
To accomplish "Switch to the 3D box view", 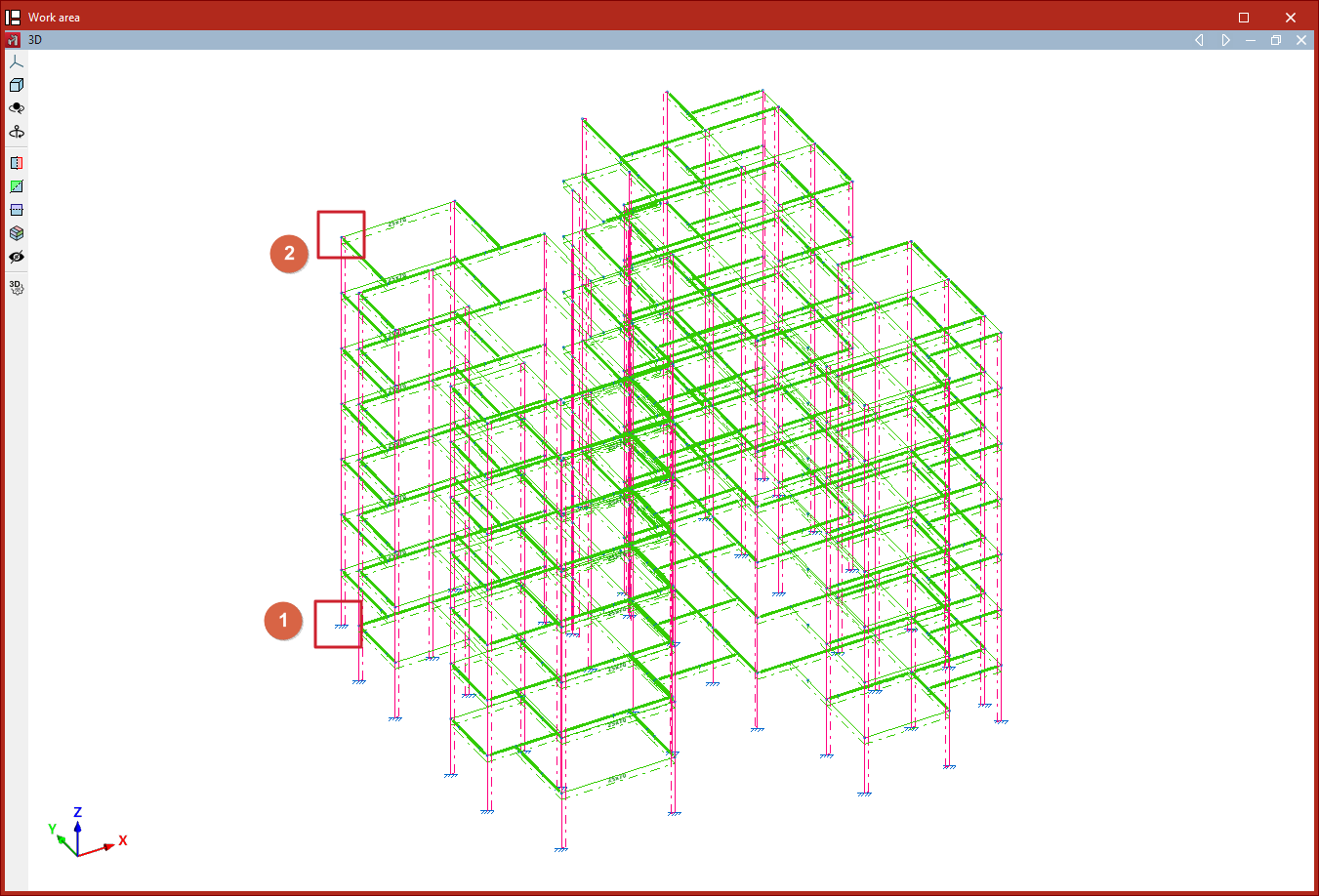I will click(x=16, y=85).
